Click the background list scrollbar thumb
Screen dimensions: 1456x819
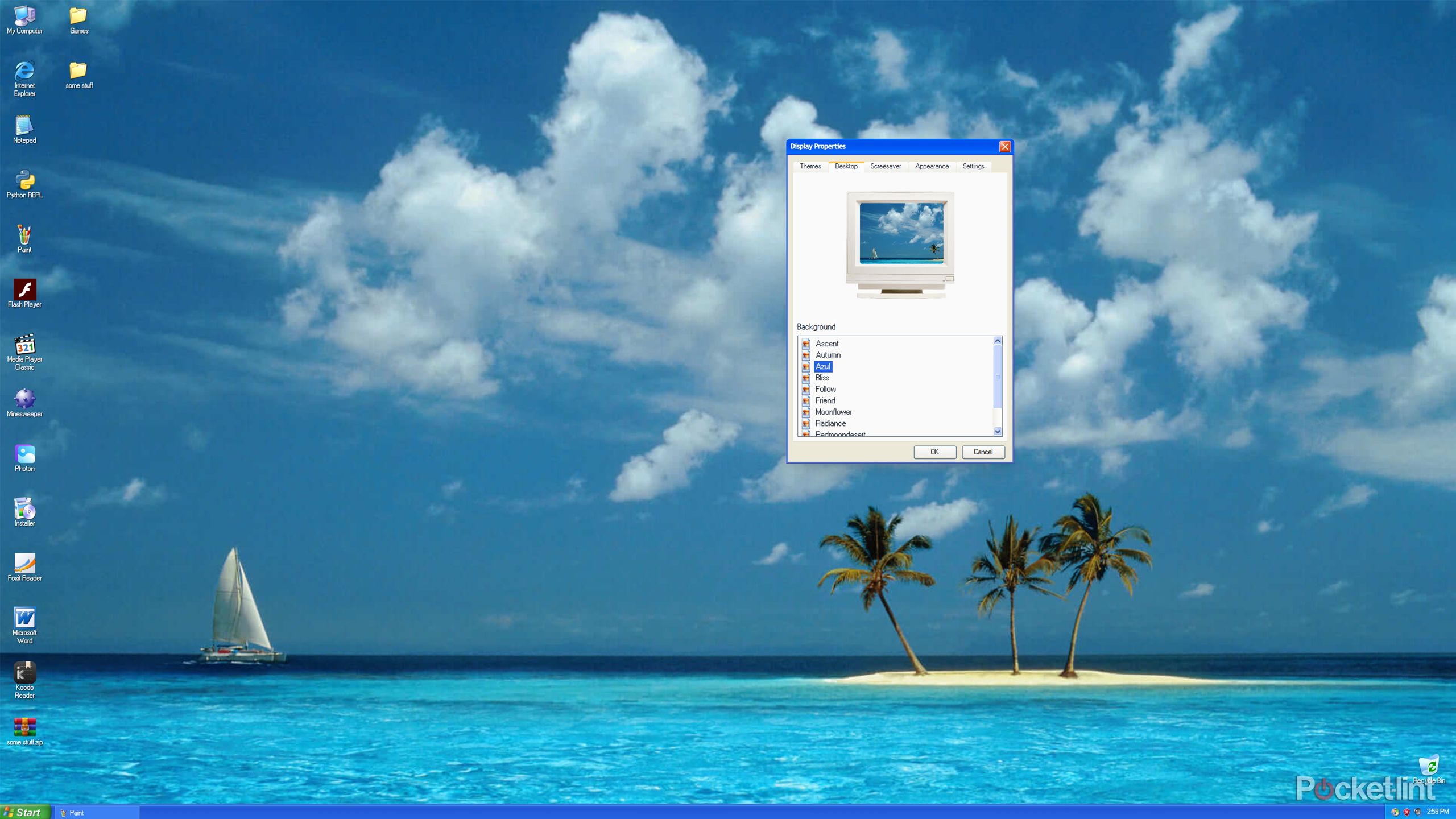[x=998, y=377]
